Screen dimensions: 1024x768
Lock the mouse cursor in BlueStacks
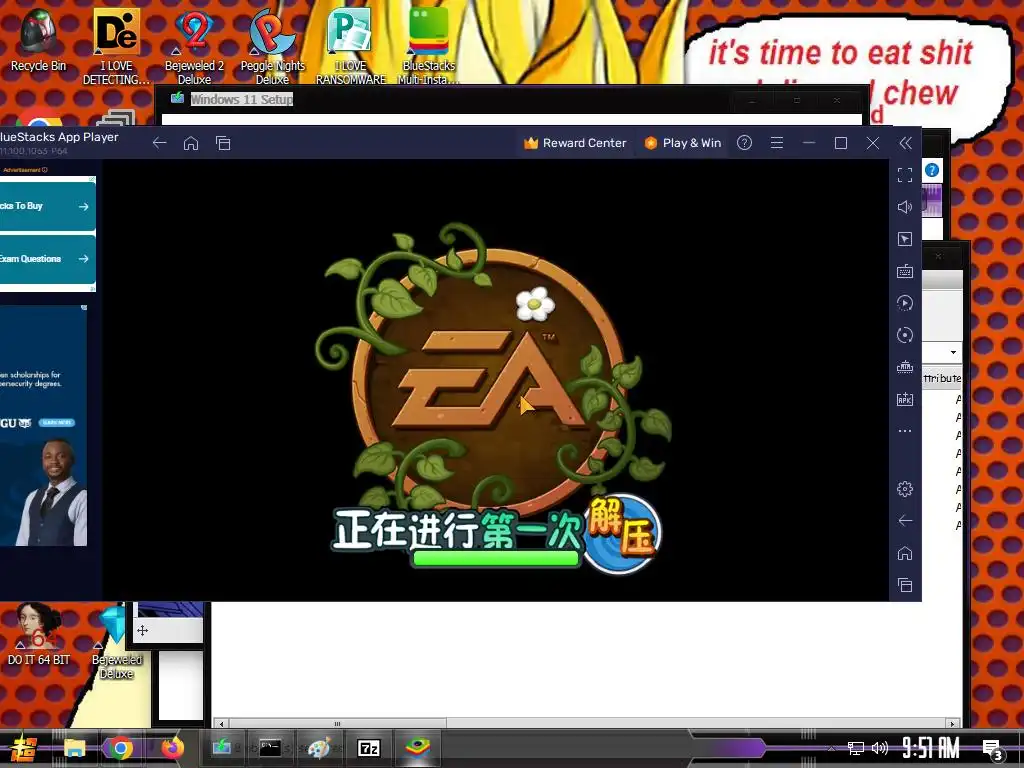point(904,239)
